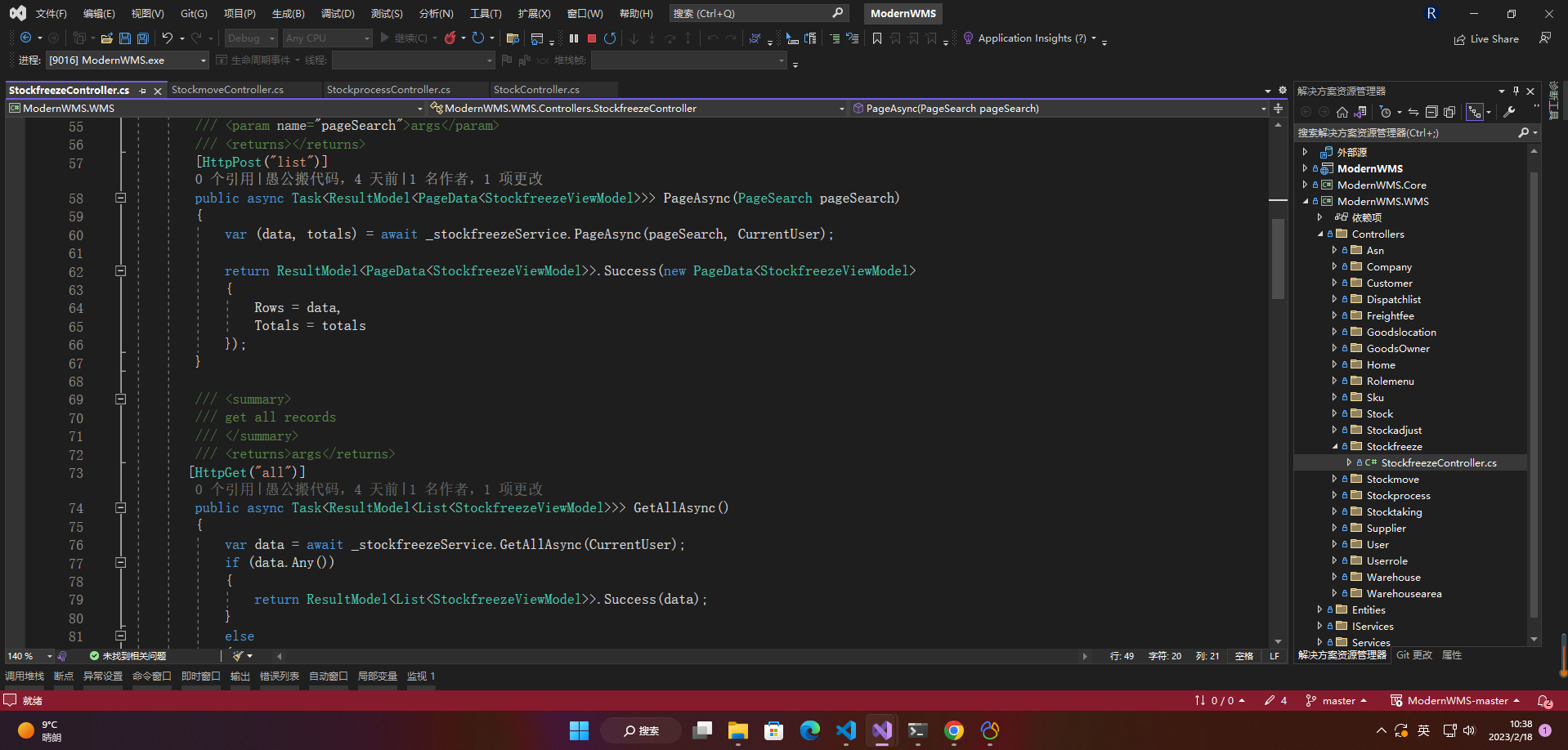Switch views icon in Solution Explorer
Image resolution: width=1568 pixels, height=750 pixels.
point(1360,112)
